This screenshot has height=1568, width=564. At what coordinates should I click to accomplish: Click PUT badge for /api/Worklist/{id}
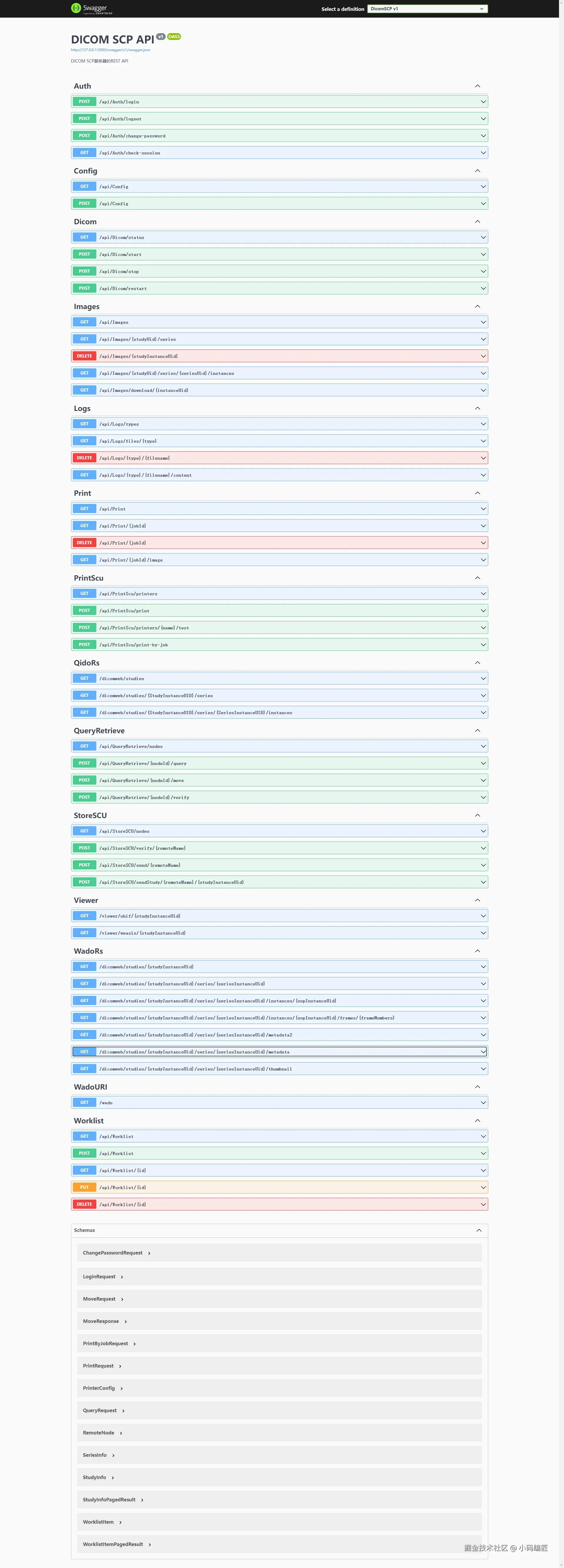[x=84, y=1188]
